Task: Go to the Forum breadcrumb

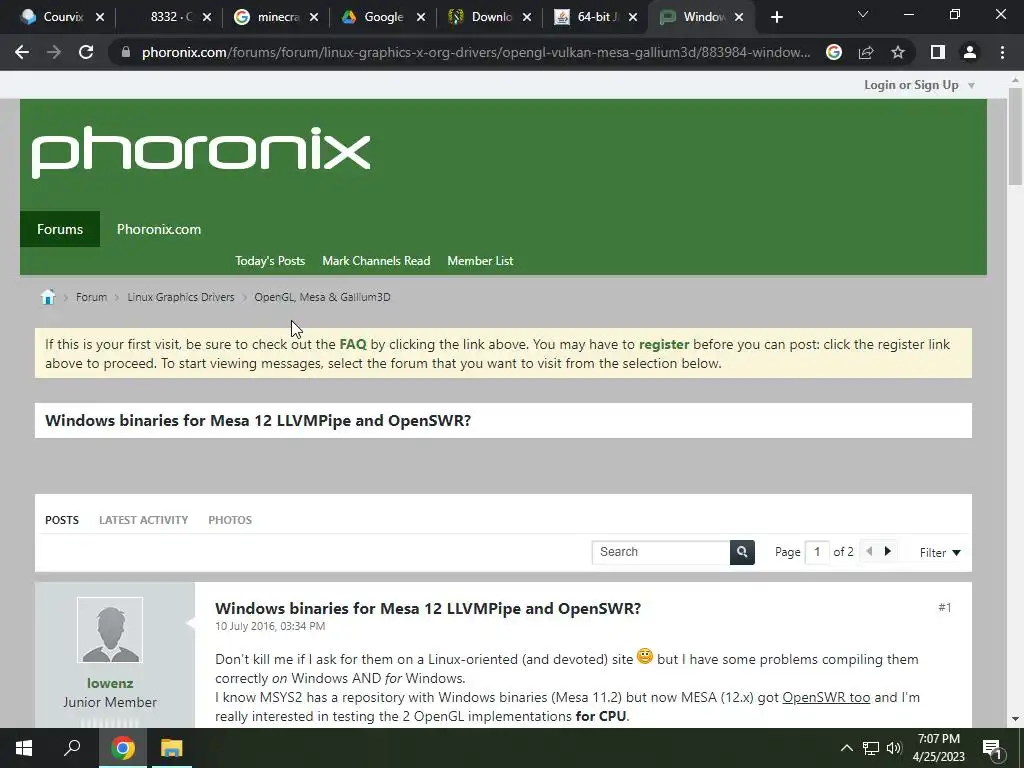Action: (91, 297)
